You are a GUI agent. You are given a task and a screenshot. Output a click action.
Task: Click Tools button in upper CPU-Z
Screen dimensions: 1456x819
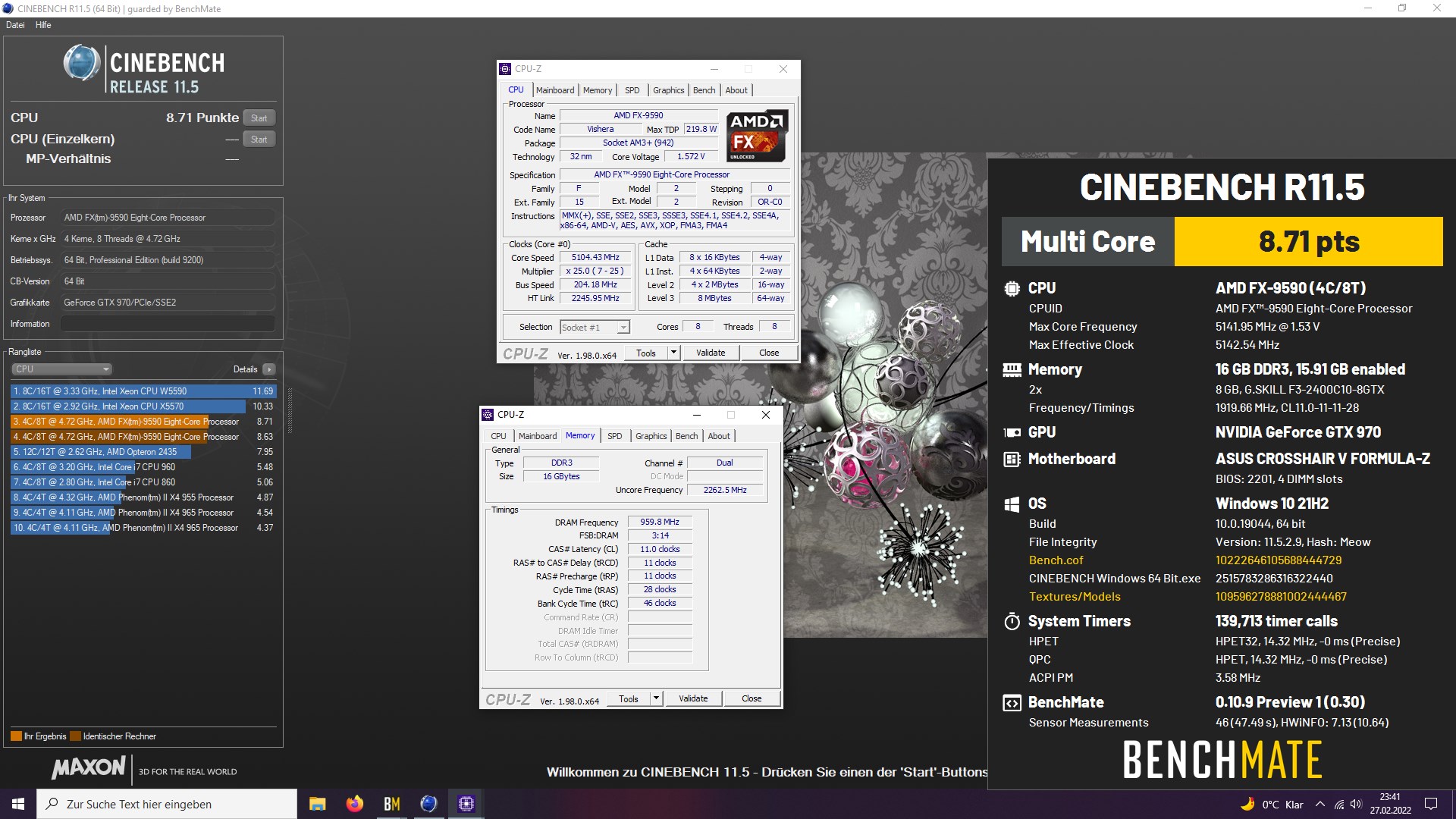(646, 353)
